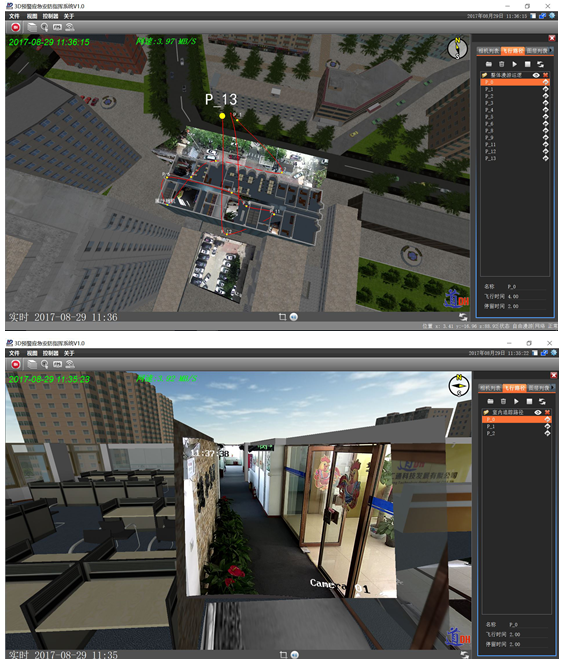The height and width of the screenshot is (664, 563).
Task: Collapse the 整体漫游巡逻 path folder
Action: (x=484, y=75)
